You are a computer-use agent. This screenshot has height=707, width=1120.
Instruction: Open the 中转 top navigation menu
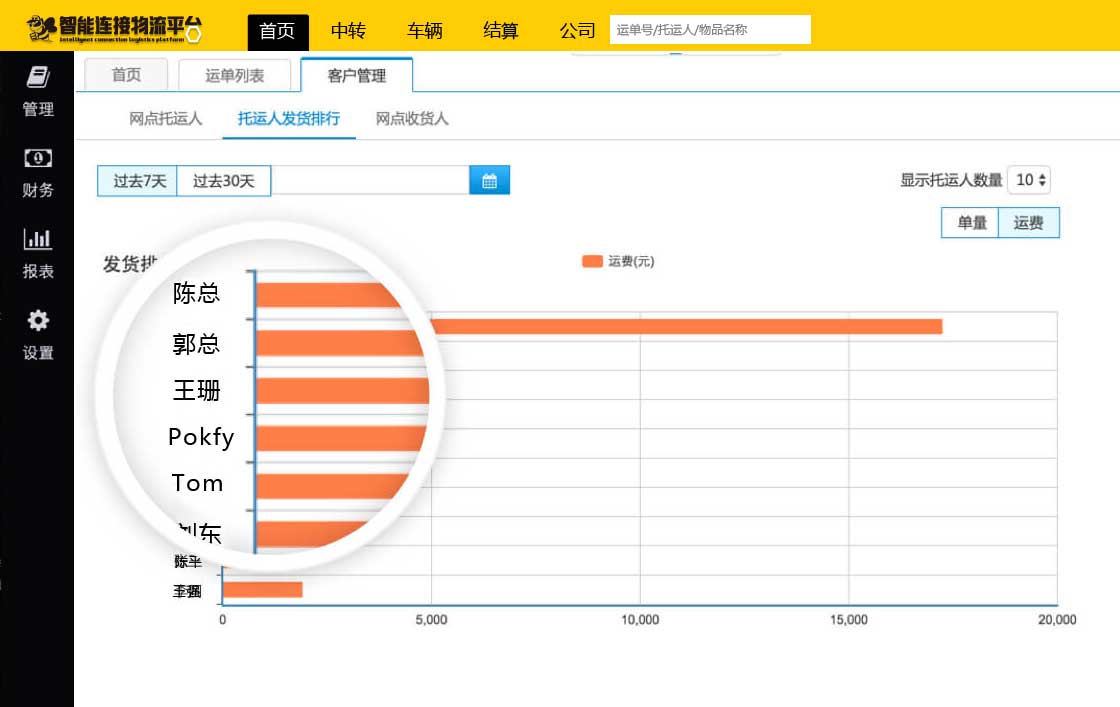(x=348, y=31)
